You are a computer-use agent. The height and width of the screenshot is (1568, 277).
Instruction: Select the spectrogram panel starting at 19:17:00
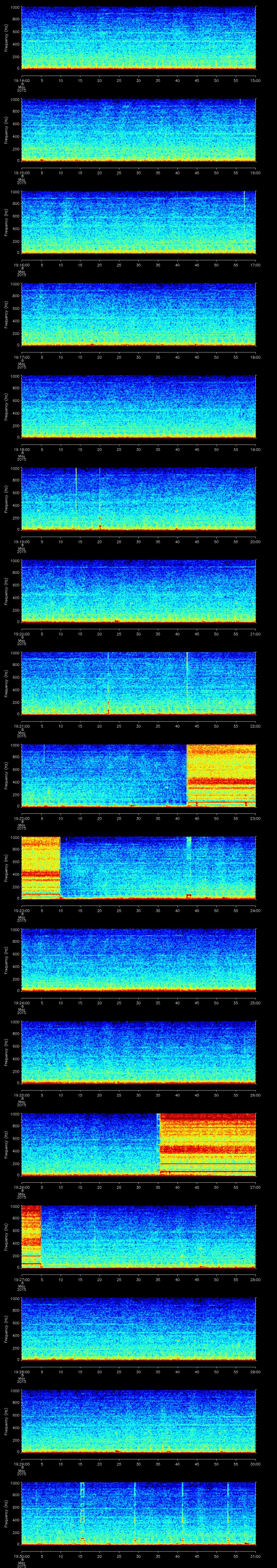(138, 315)
